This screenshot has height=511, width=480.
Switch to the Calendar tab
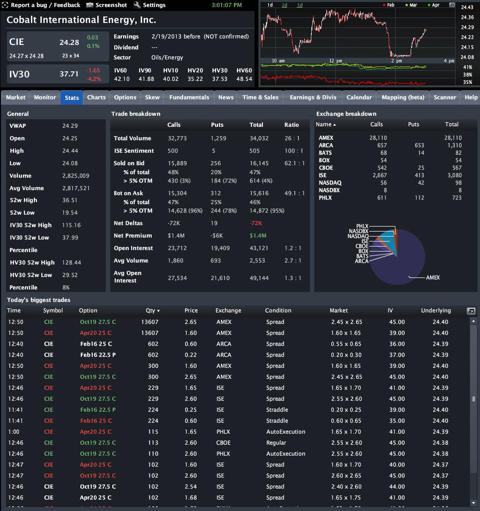click(x=359, y=97)
